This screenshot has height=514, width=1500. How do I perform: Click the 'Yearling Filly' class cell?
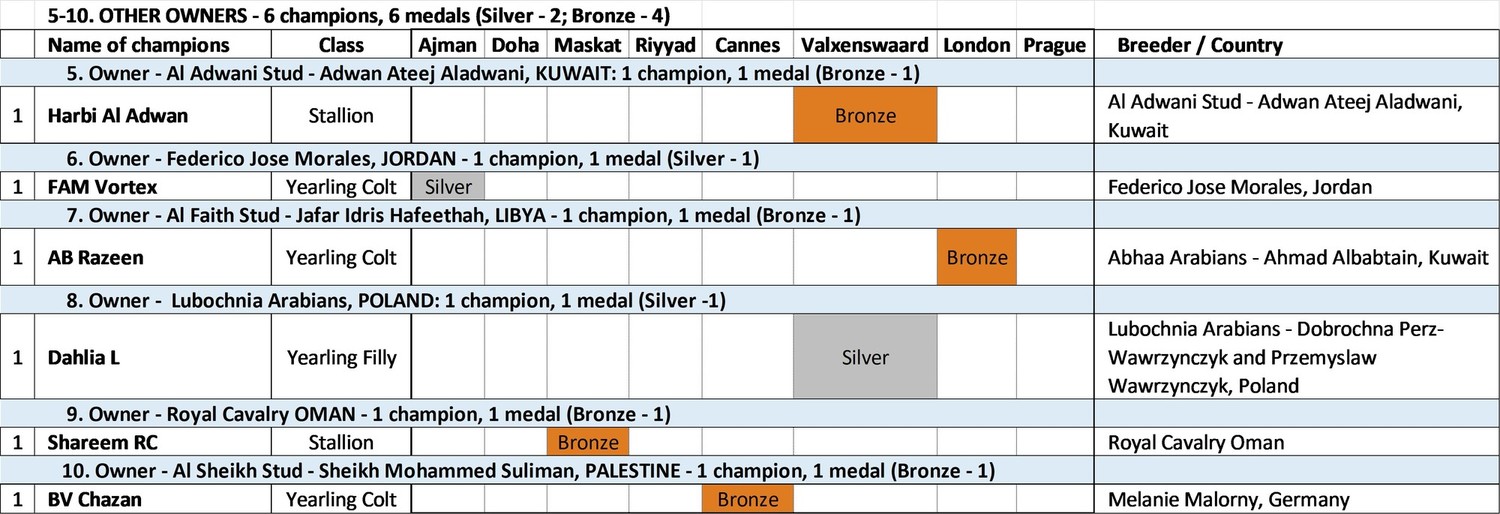[x=341, y=357]
